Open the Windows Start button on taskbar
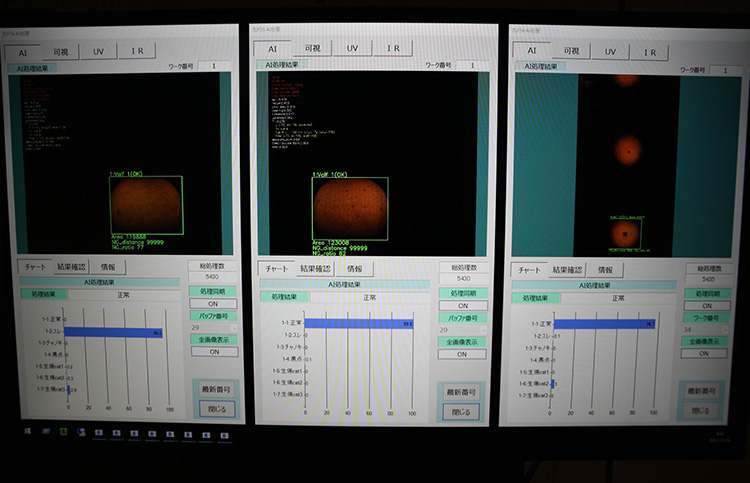The height and width of the screenshot is (483, 750). pos(28,431)
